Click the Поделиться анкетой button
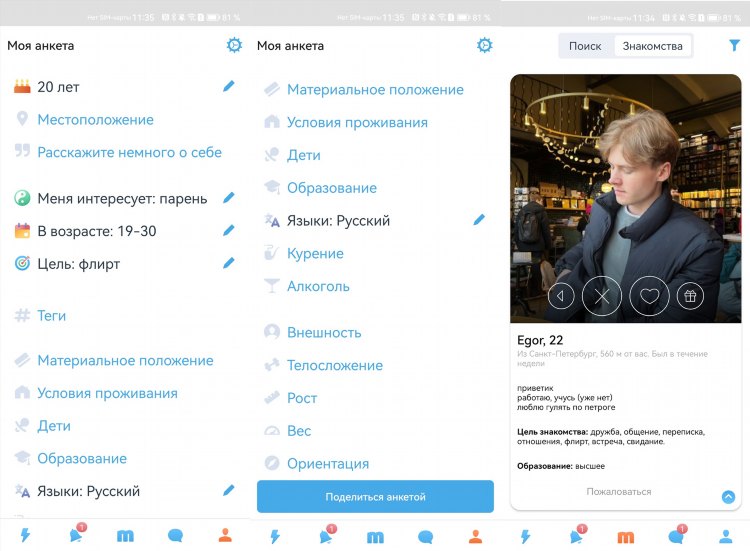Screen dimensions: 750x551 (375, 496)
